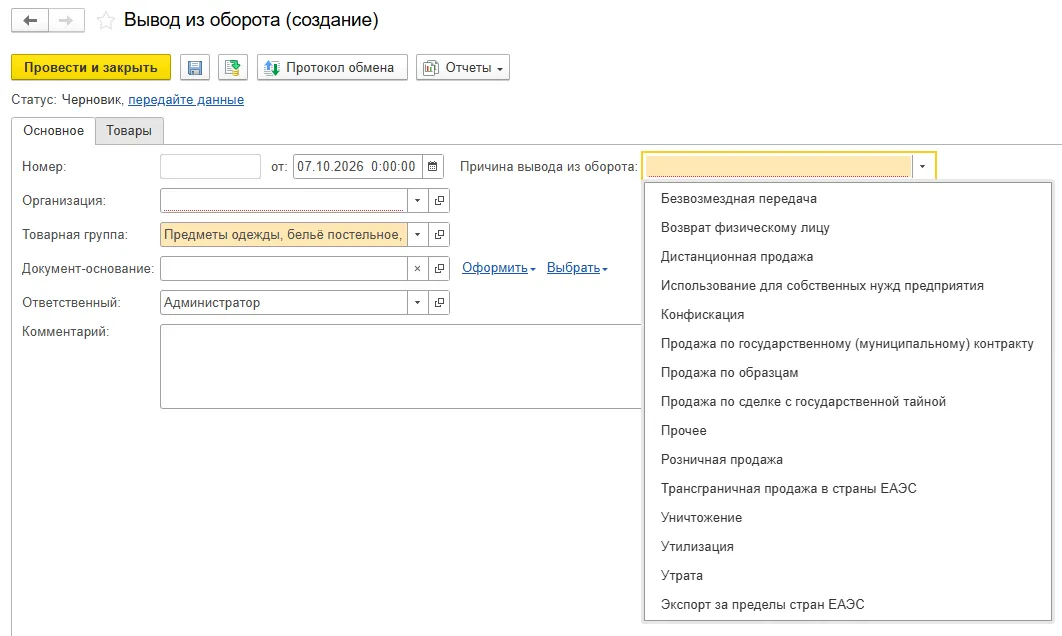Choose Продажа по образцам option
Screen dimensions: 1062x636
click(729, 373)
